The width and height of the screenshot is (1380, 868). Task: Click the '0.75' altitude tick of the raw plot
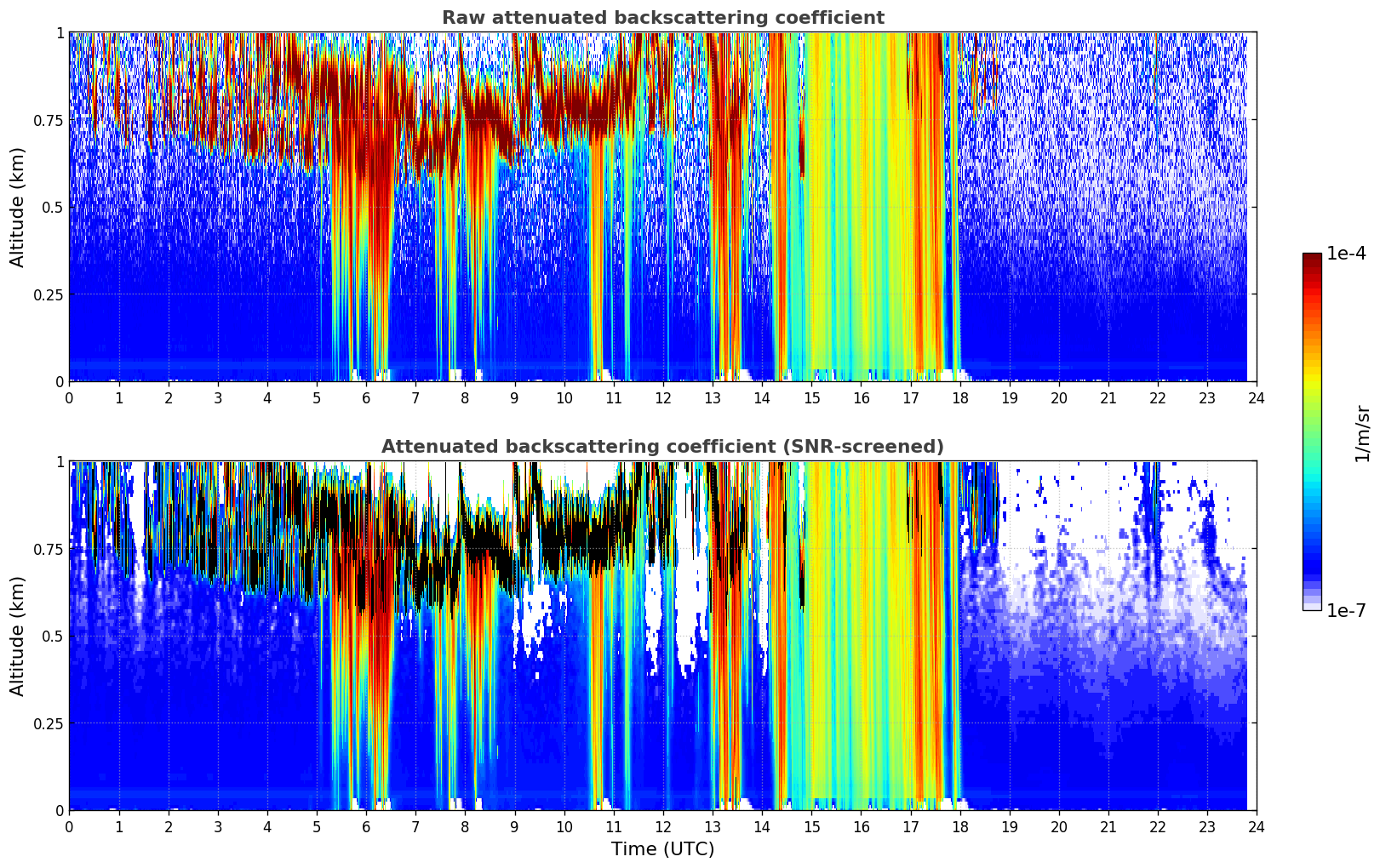[x=49, y=120]
